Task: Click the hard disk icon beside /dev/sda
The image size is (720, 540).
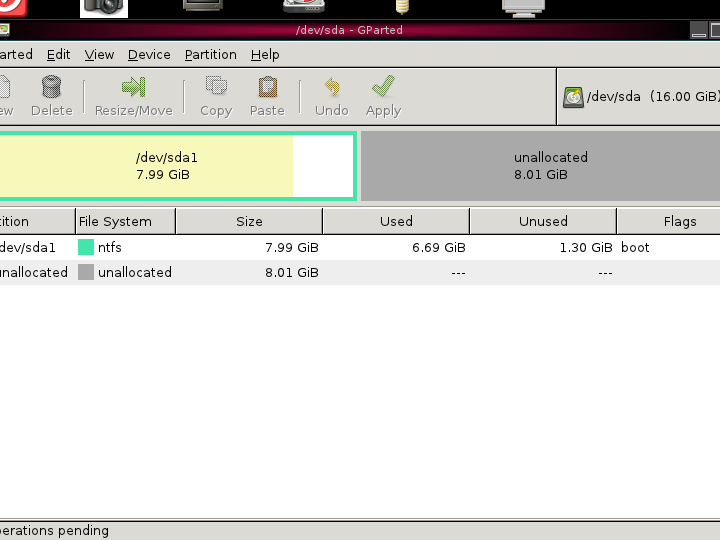Action: [x=573, y=97]
